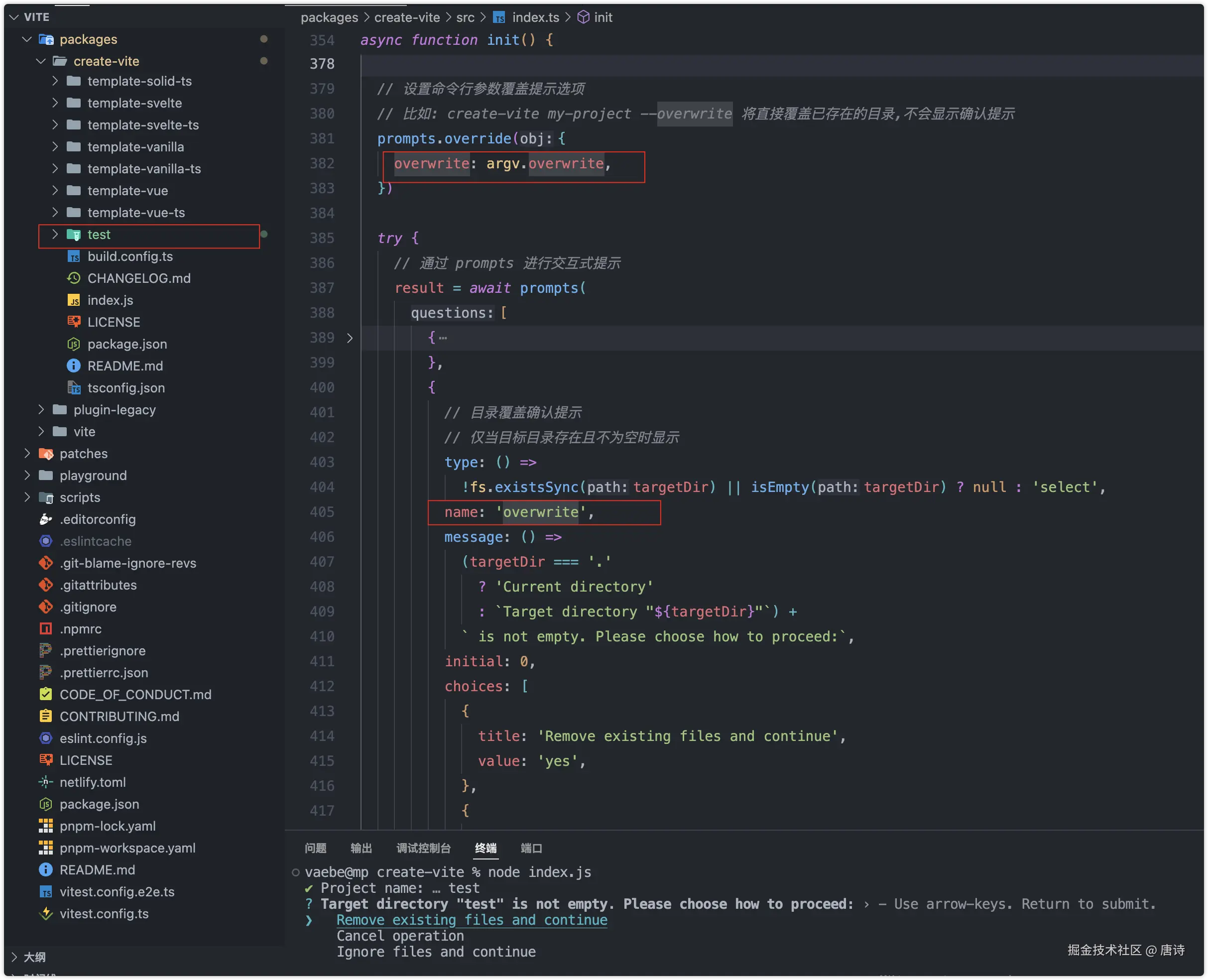Open netlify.toml file icon

46,782
